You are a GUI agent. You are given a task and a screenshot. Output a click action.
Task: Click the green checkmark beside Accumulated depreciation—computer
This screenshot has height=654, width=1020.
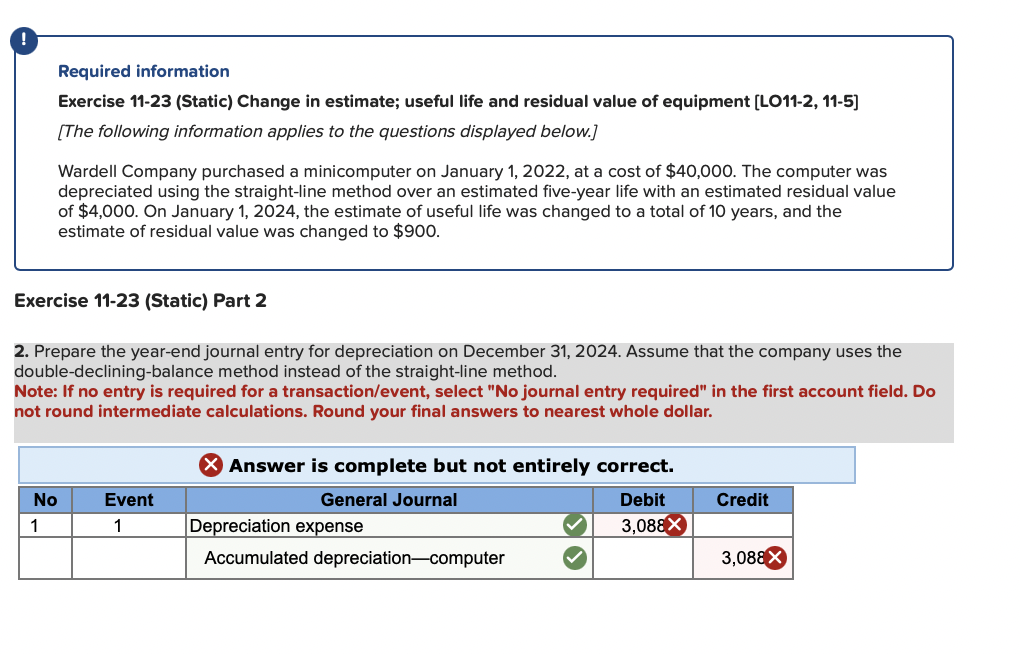tap(574, 558)
